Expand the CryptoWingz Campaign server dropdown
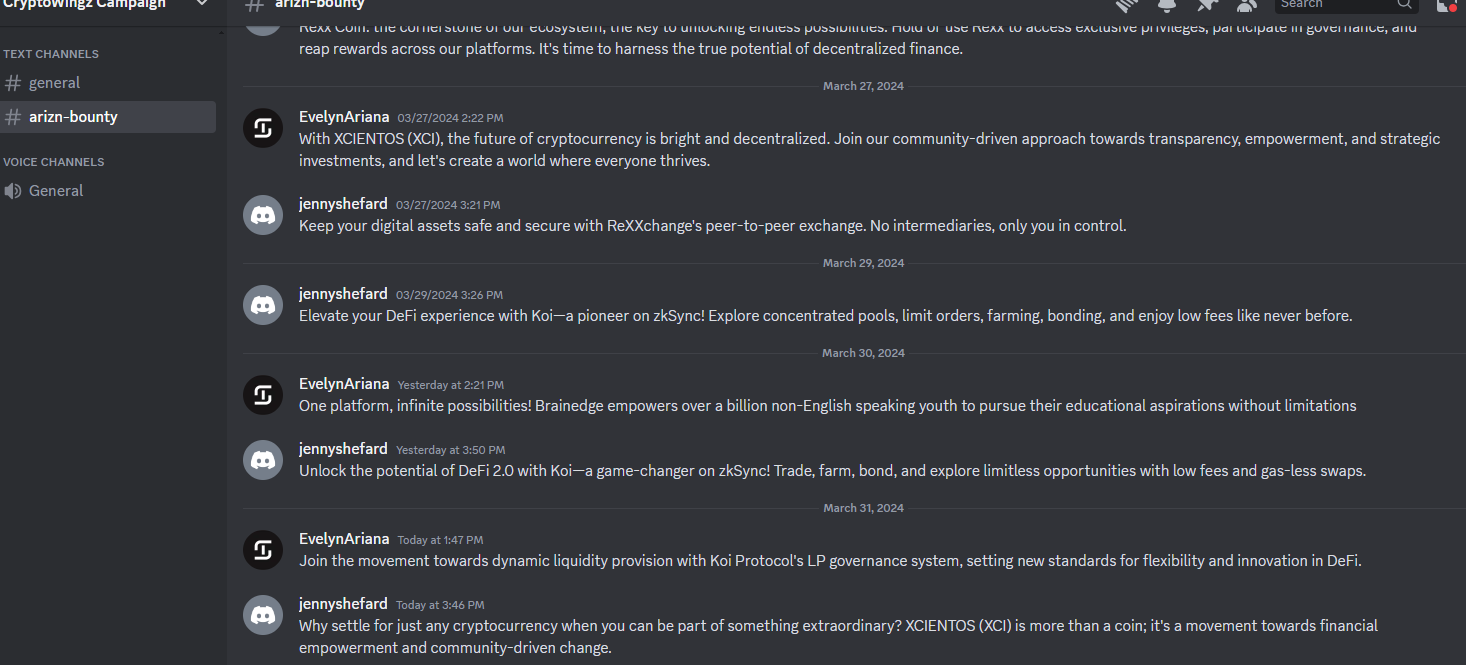The width and height of the screenshot is (1466, 665). click(202, 4)
